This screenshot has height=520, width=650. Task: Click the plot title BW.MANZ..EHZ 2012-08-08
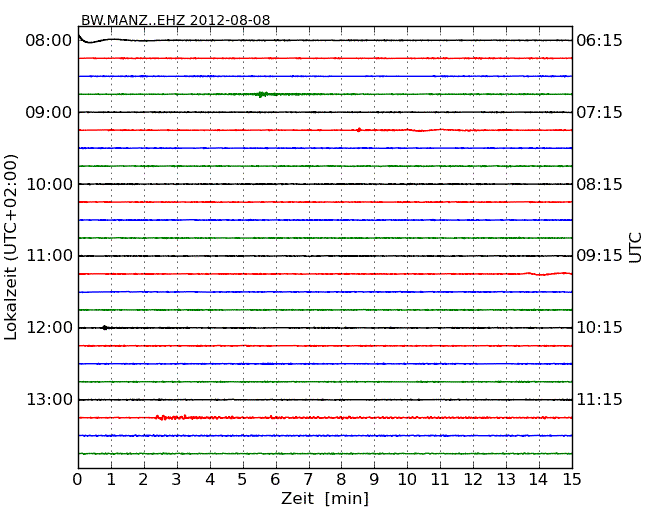tap(175, 20)
